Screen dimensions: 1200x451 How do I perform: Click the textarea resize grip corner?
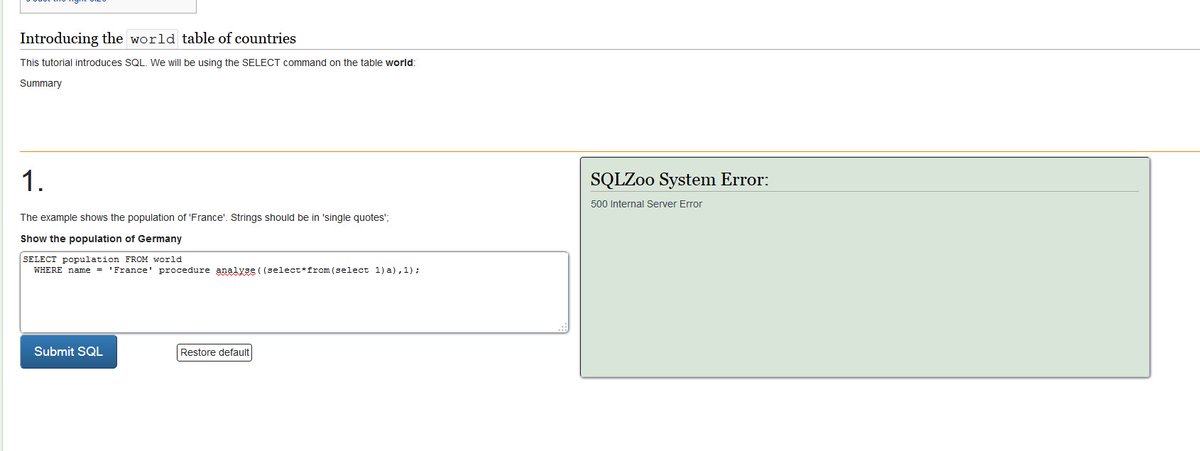click(563, 327)
